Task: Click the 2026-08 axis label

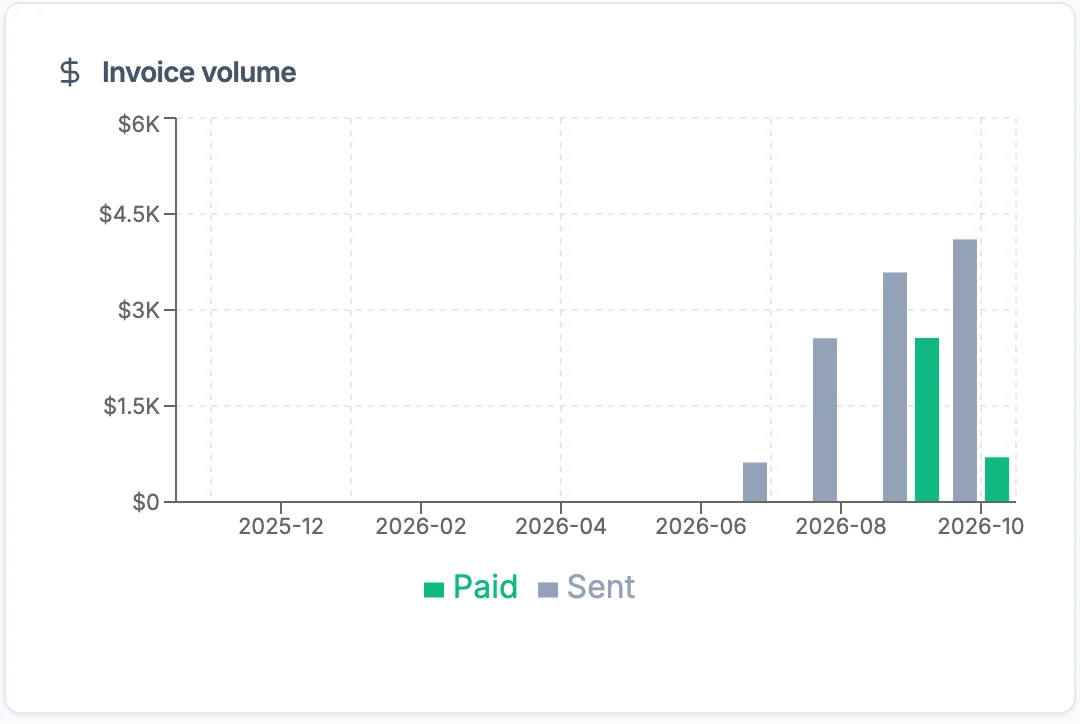Action: pos(841,526)
